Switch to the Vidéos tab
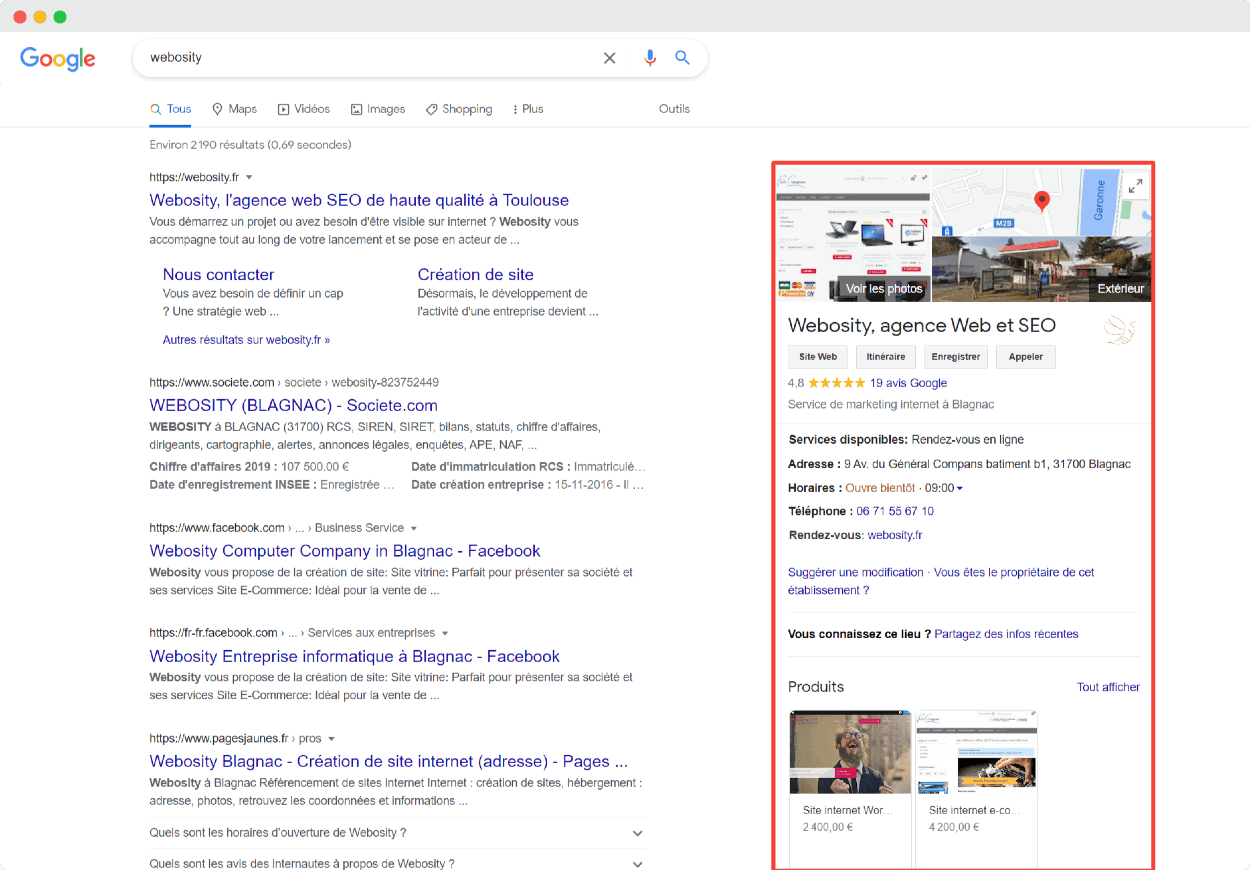Screen dimensions: 1250x870 pyautogui.click(x=304, y=109)
